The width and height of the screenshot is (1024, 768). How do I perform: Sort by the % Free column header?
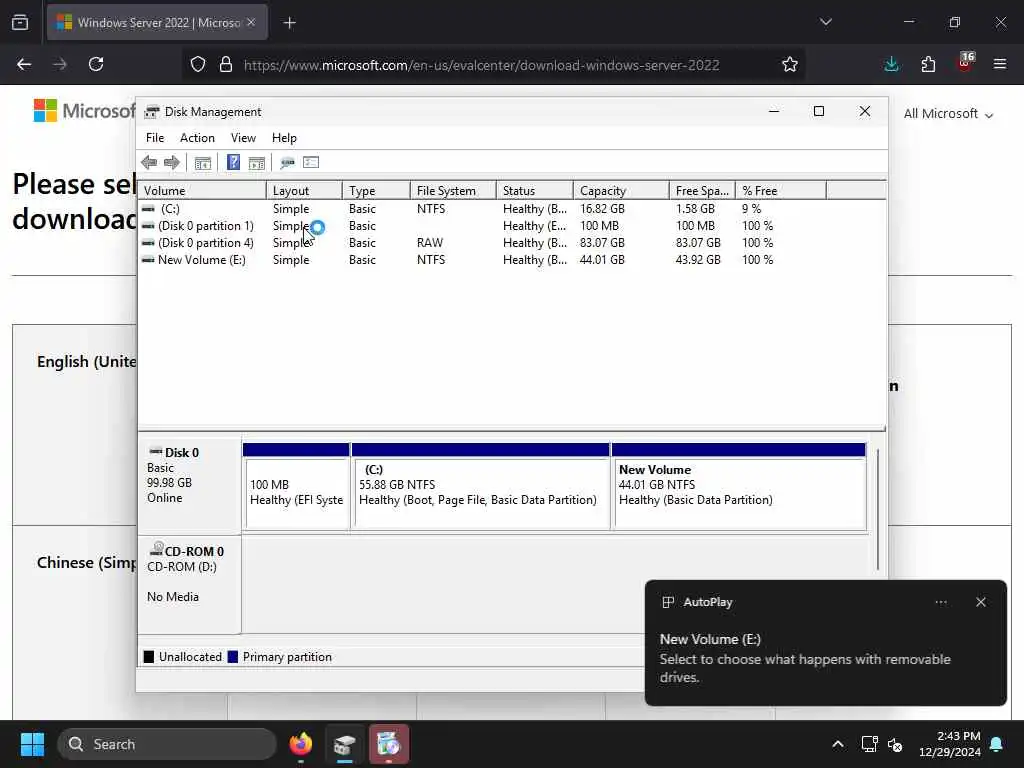(781, 191)
